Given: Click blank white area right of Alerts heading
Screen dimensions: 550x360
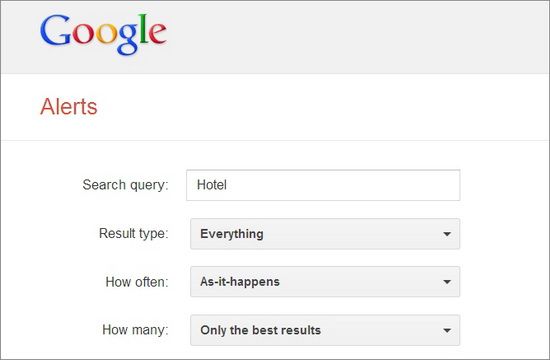Looking at the screenshot, I should pos(316,107).
